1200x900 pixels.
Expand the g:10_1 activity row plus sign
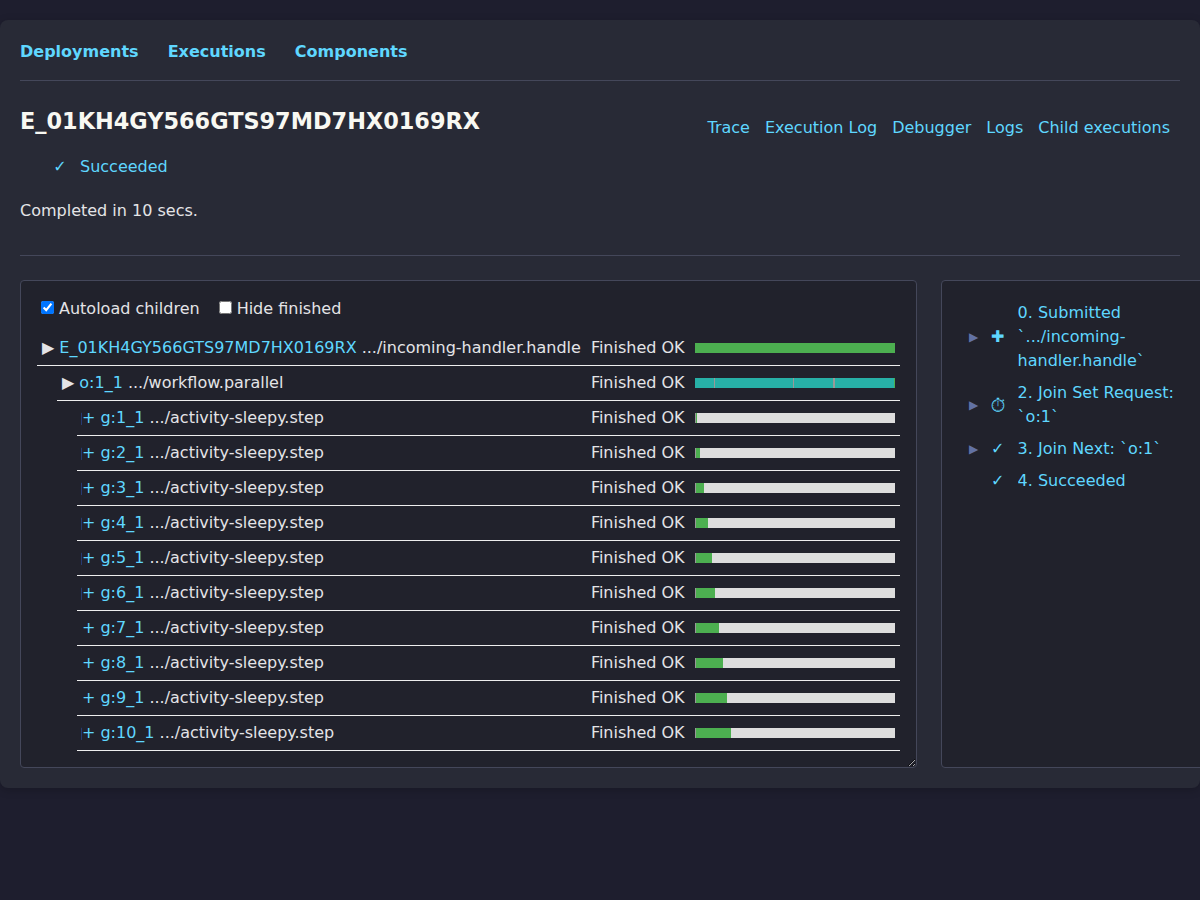[x=89, y=733]
